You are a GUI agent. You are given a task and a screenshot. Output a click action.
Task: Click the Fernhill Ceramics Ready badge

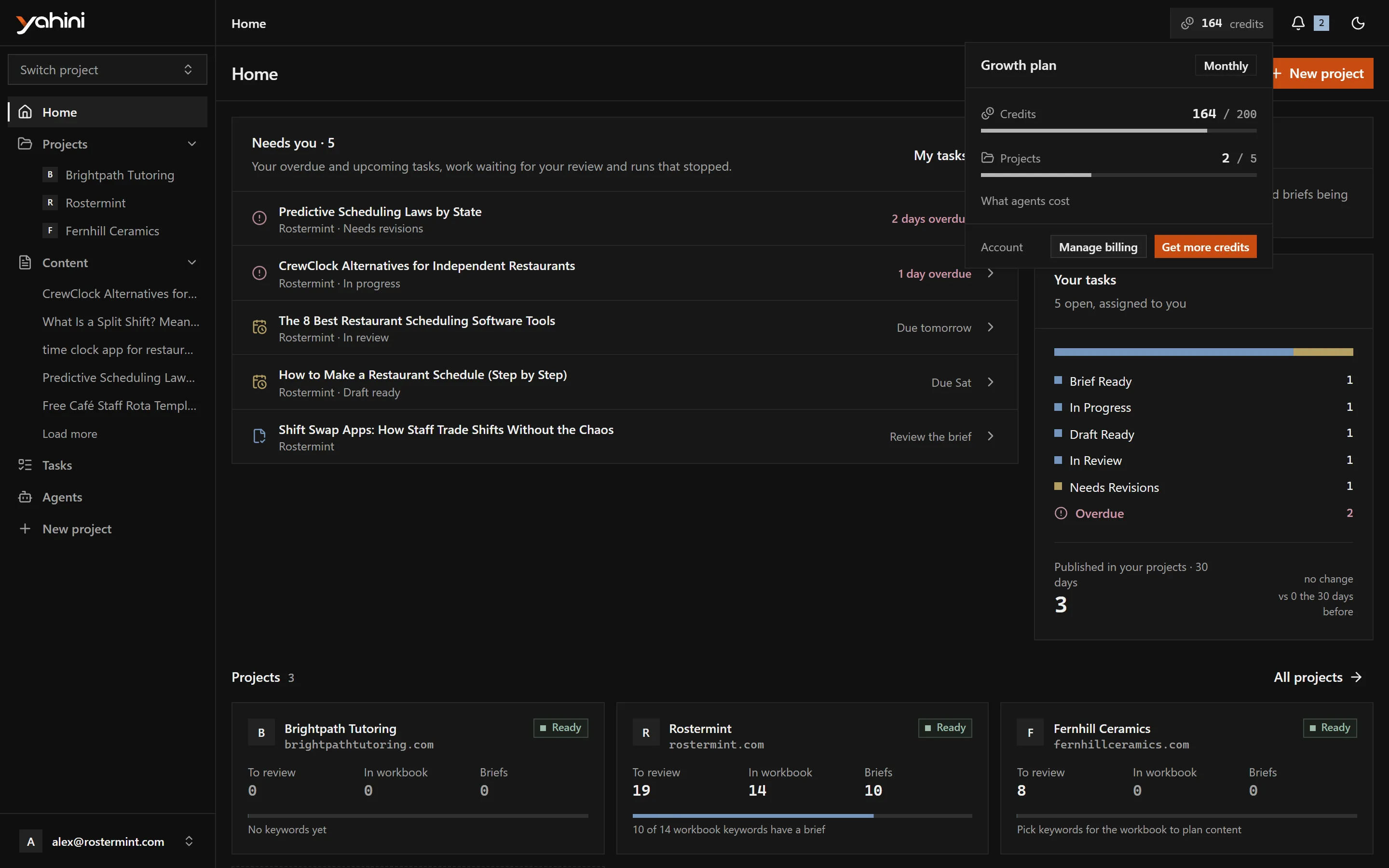[1330, 728]
